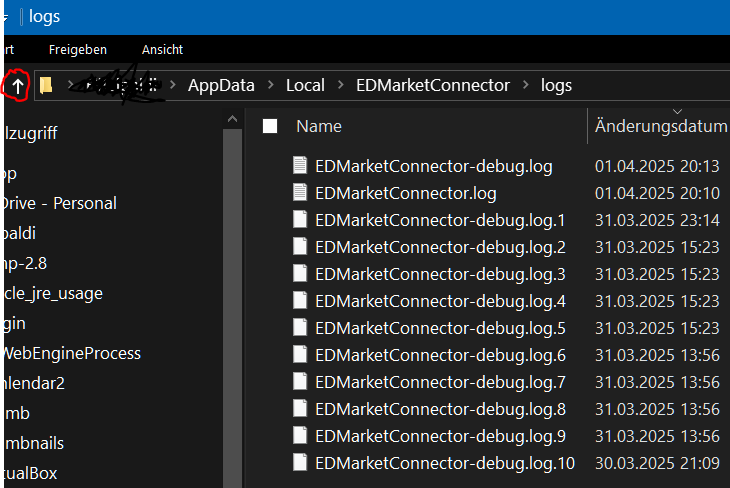Click navigation pane scroll-up arrow
Image resolution: width=730 pixels, height=488 pixels.
pos(232,119)
